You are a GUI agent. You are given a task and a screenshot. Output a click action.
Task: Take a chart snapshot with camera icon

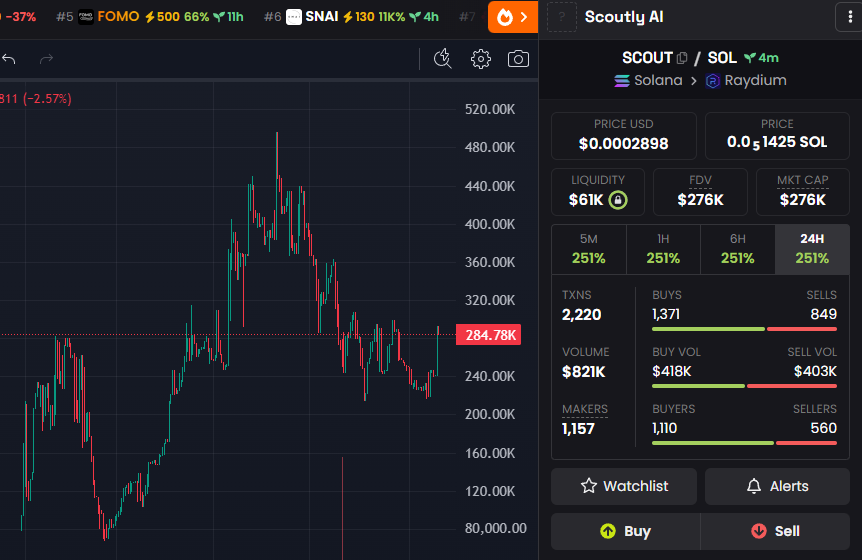coord(518,59)
